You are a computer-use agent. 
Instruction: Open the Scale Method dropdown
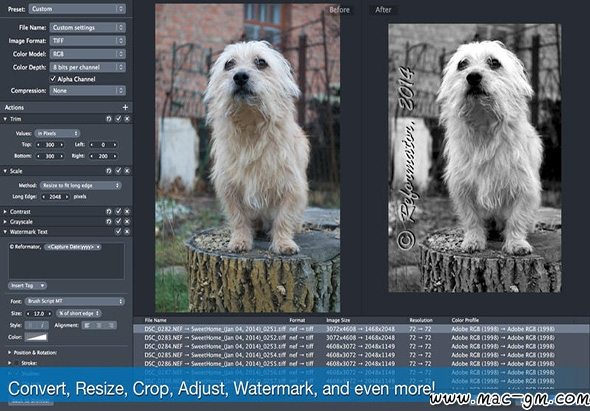pyautogui.click(x=81, y=185)
